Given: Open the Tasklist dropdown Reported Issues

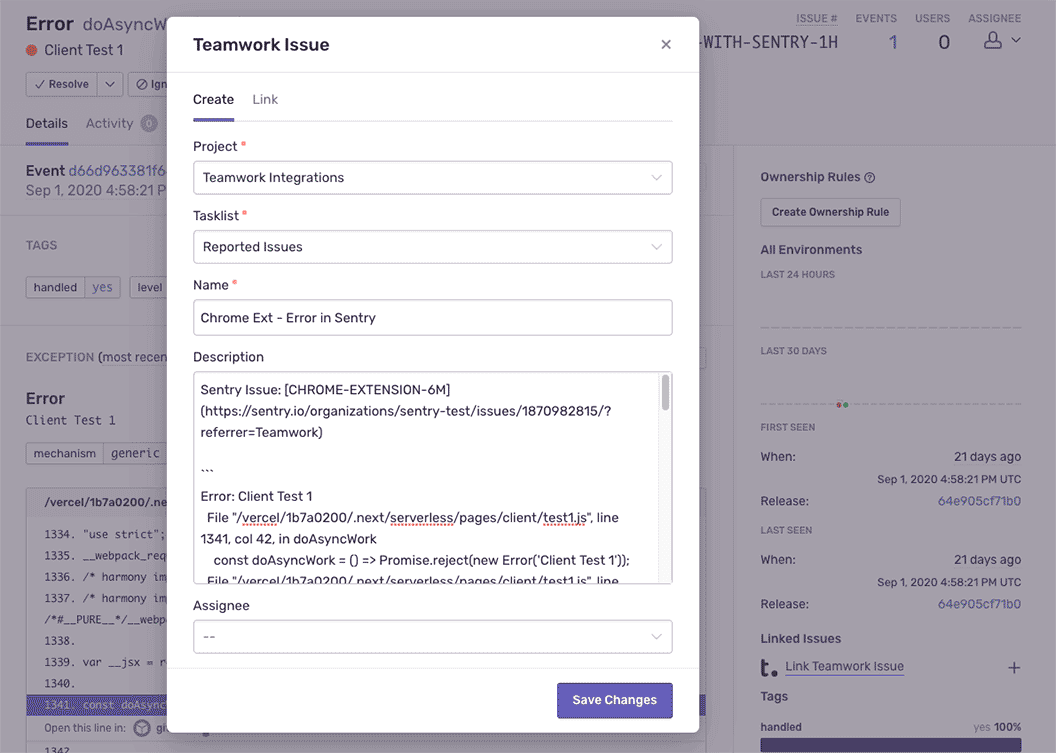Looking at the screenshot, I should pos(432,247).
